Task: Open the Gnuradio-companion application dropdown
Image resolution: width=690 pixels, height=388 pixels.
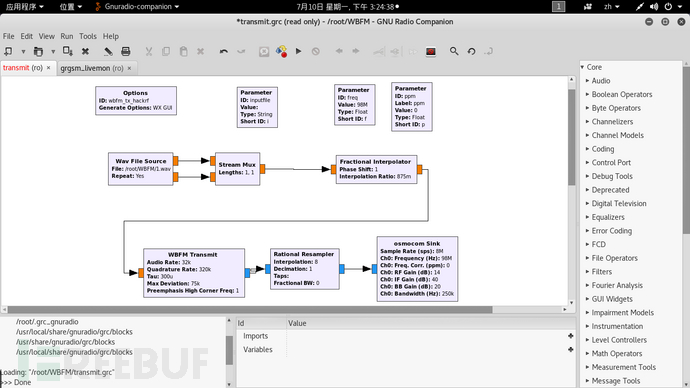Action: (137, 7)
